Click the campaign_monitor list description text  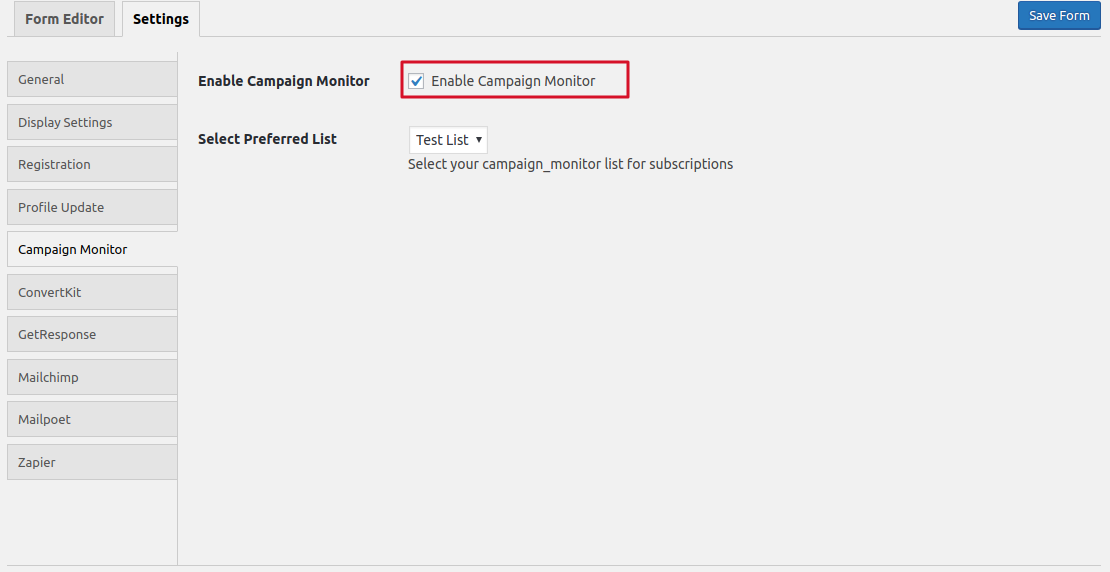571,164
